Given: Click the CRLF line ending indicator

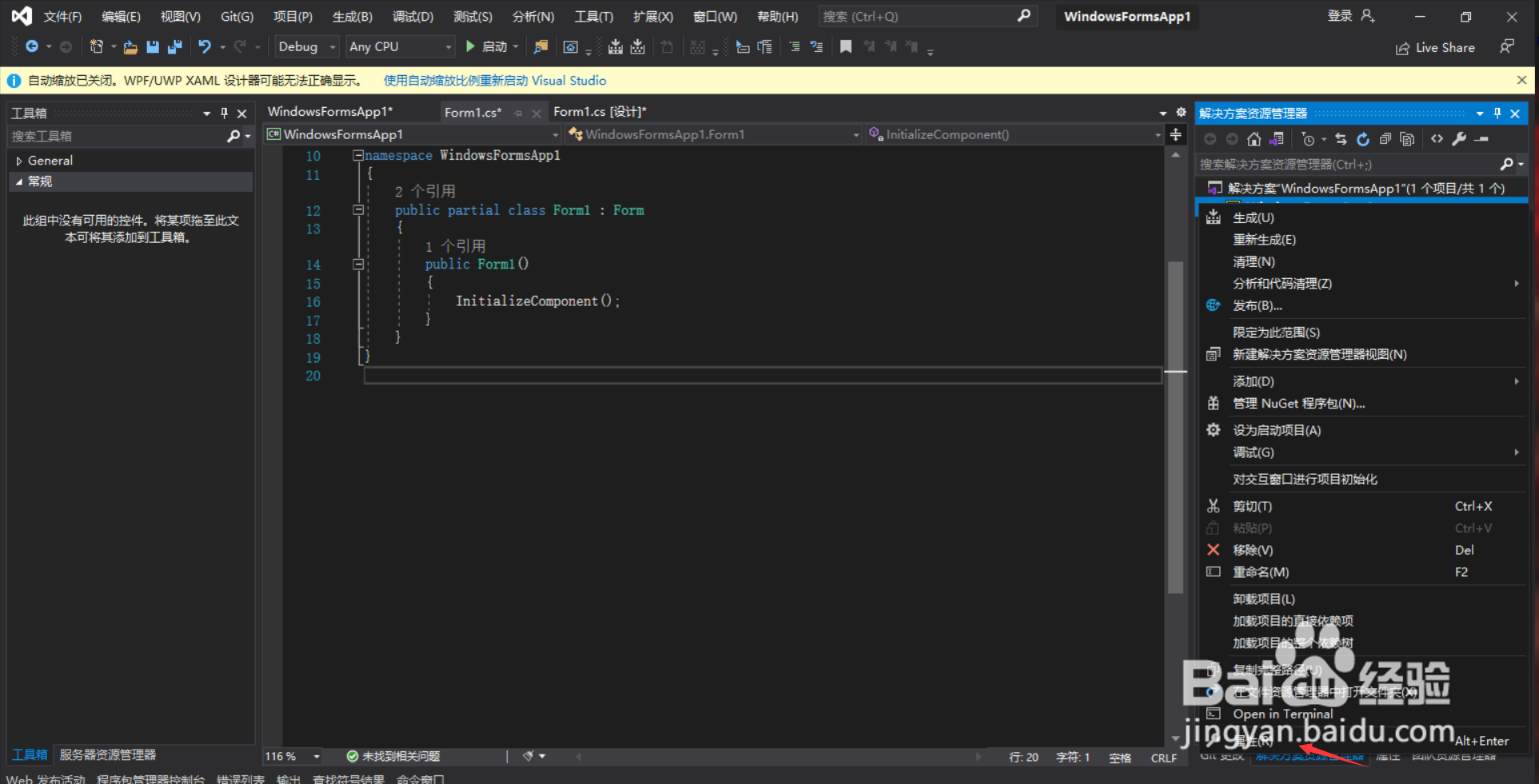Looking at the screenshot, I should pyautogui.click(x=1163, y=758).
